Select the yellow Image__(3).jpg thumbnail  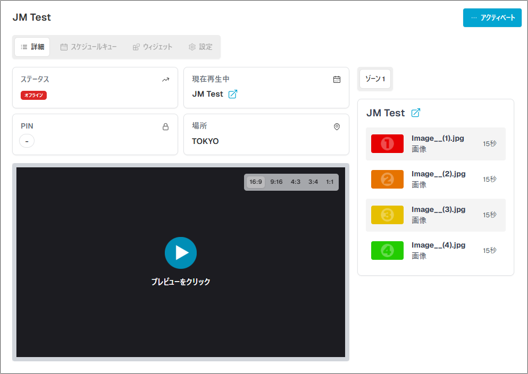387,215
